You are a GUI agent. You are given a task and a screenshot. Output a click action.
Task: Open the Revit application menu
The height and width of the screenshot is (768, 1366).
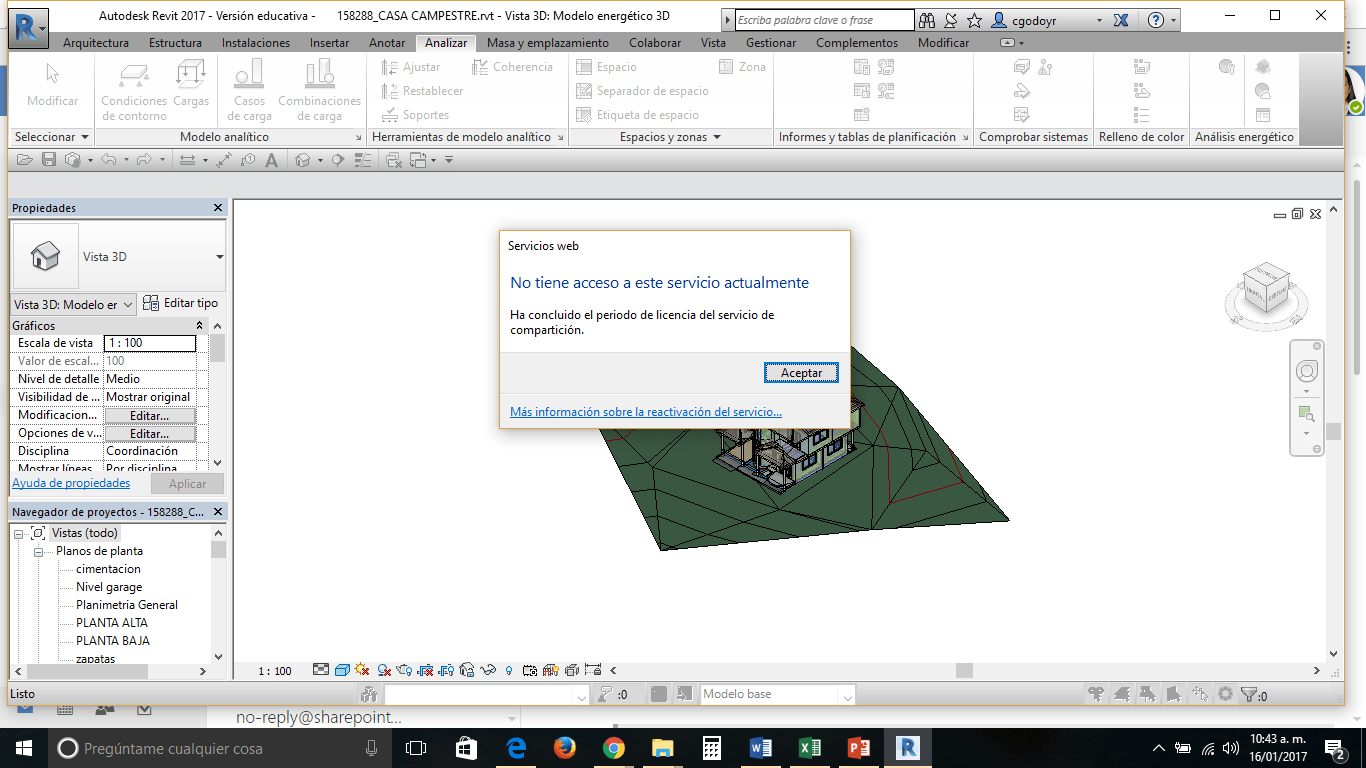click(x=28, y=27)
